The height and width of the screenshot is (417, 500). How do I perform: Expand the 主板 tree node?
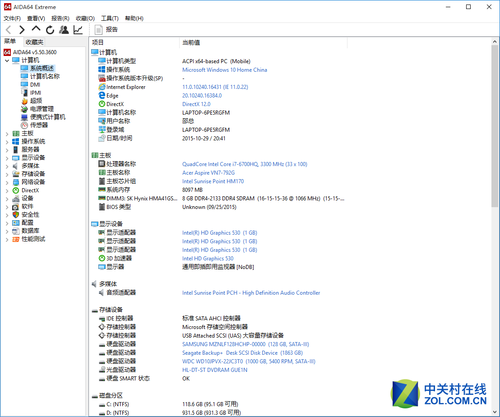click(7, 134)
